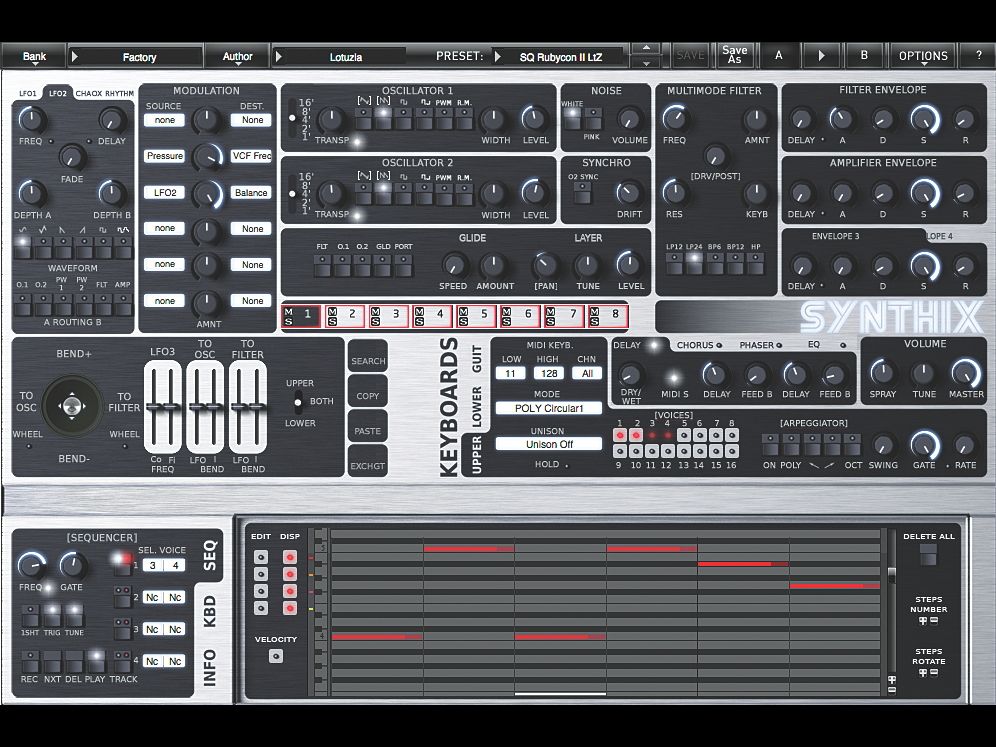The height and width of the screenshot is (747, 996).
Task: Open the Balance destination selector
Action: (251, 192)
